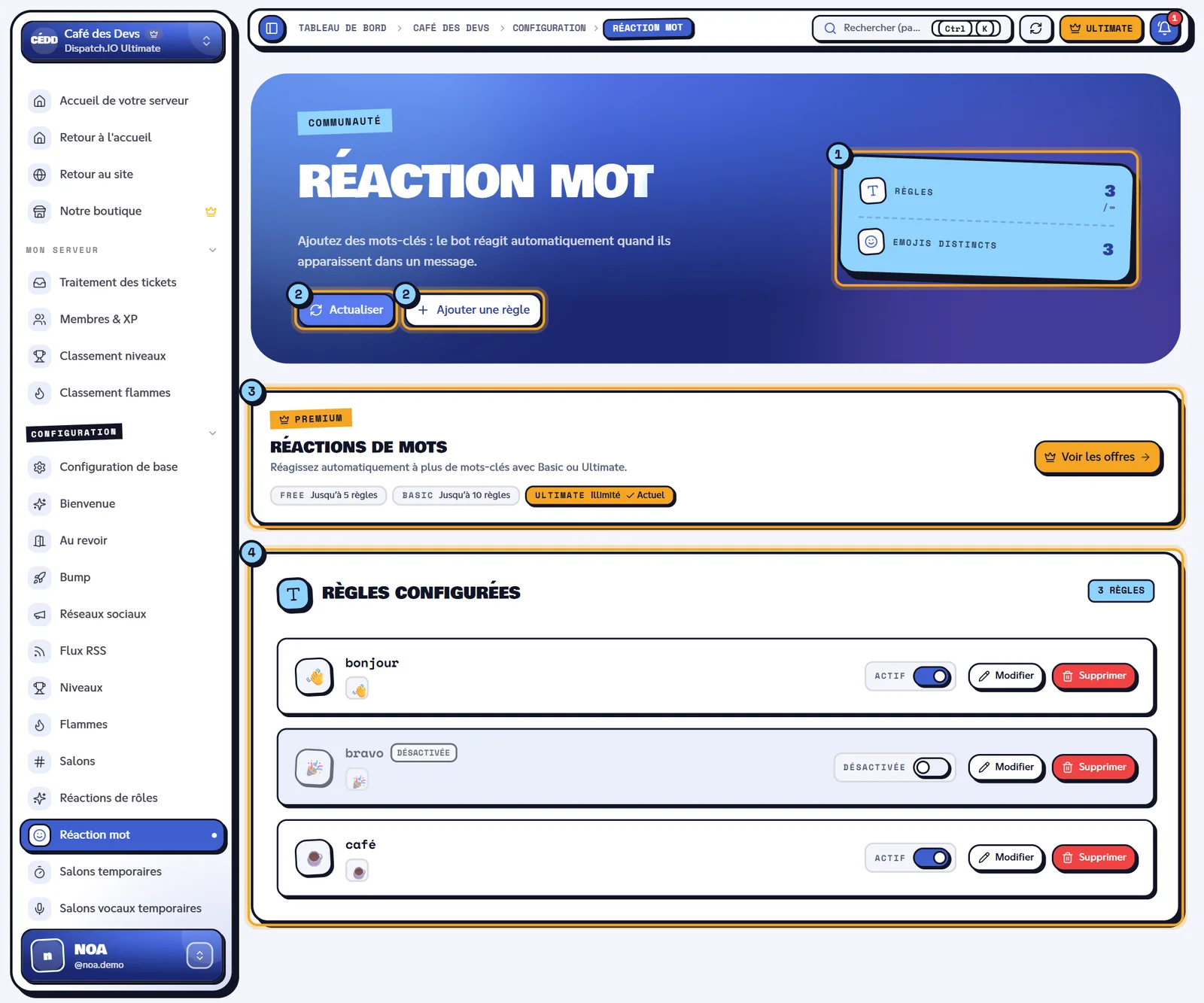
Task: Modify the bonjour rule
Action: click(1006, 676)
